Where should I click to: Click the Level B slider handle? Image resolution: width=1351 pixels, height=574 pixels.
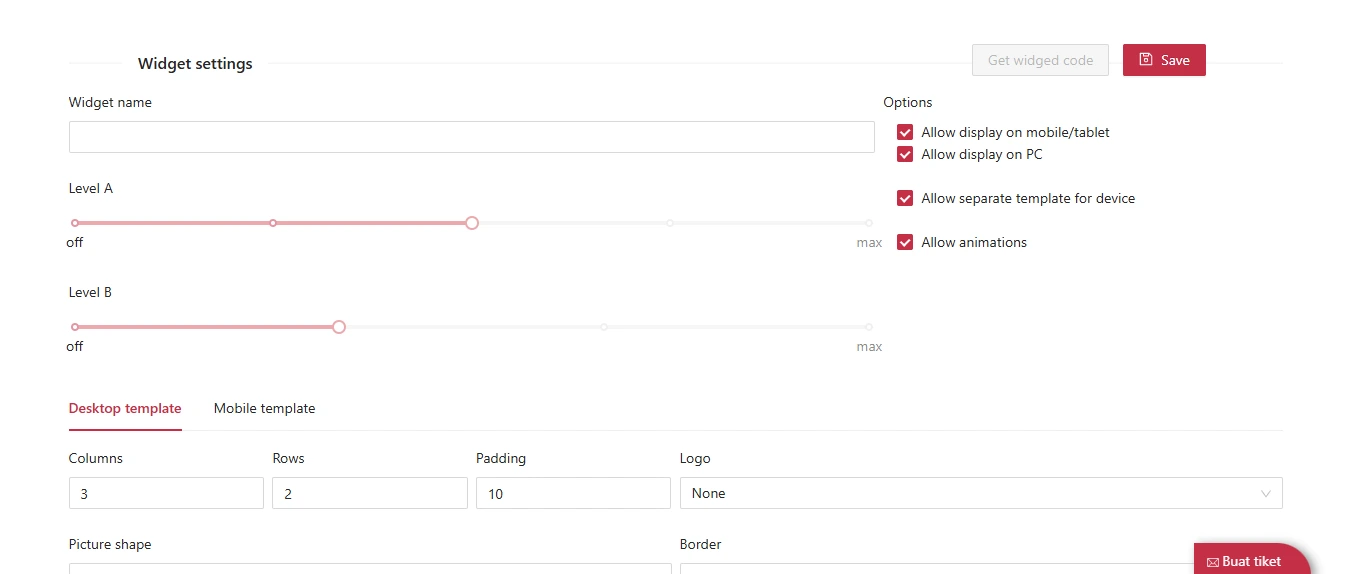[339, 327]
